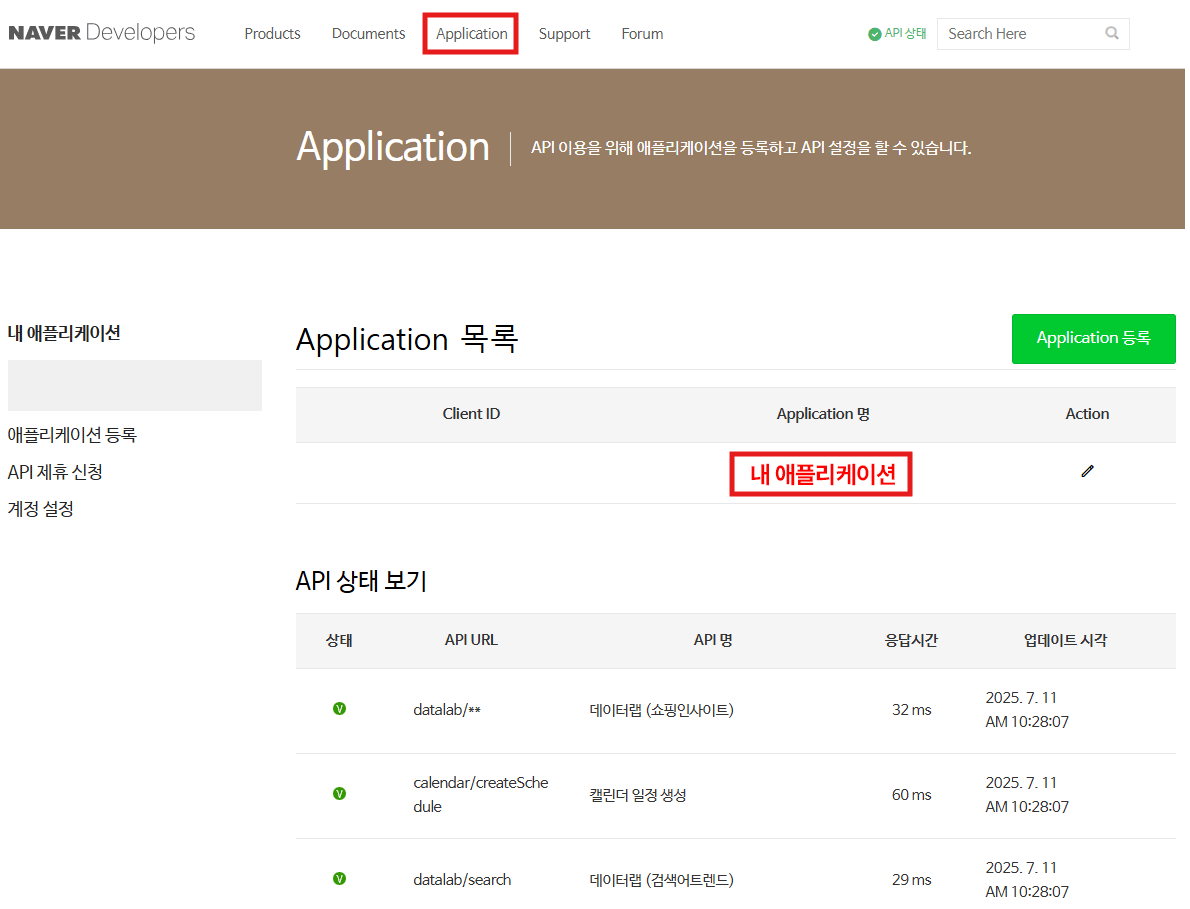This screenshot has width=1190, height=909.
Task: Click the 업데이트 시각 column header
Action: tap(1066, 640)
